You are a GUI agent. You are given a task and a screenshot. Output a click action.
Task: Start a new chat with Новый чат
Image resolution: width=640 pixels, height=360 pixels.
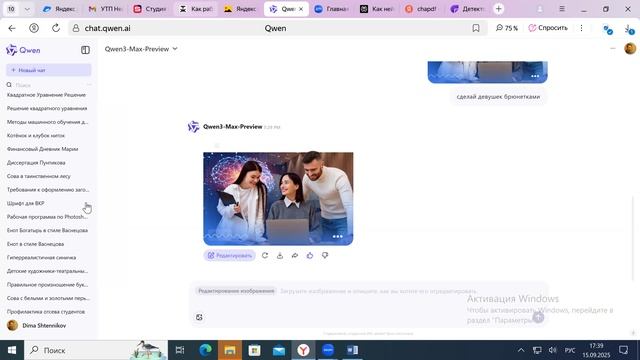(48, 70)
